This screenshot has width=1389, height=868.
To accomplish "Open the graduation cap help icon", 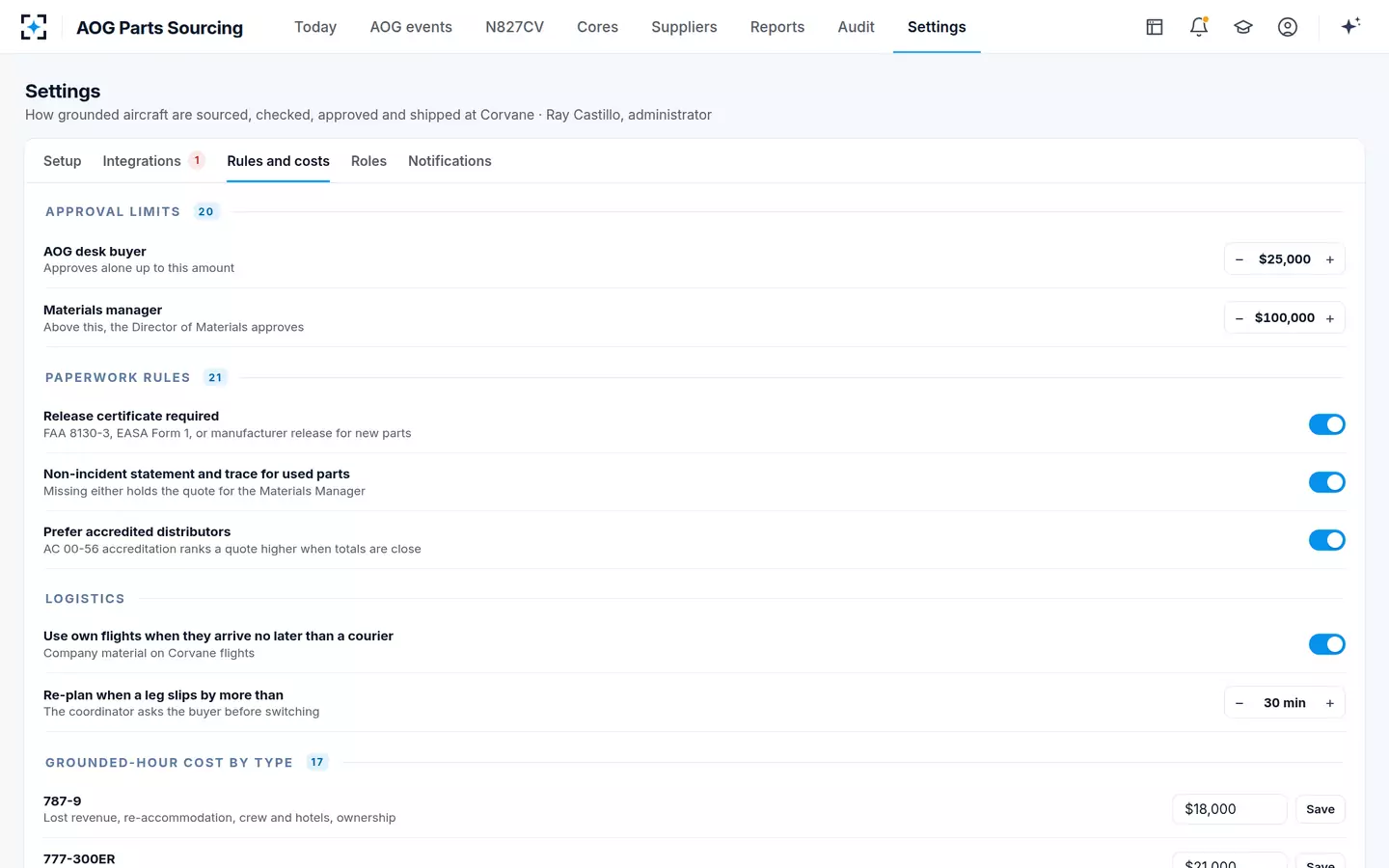I will [1243, 27].
